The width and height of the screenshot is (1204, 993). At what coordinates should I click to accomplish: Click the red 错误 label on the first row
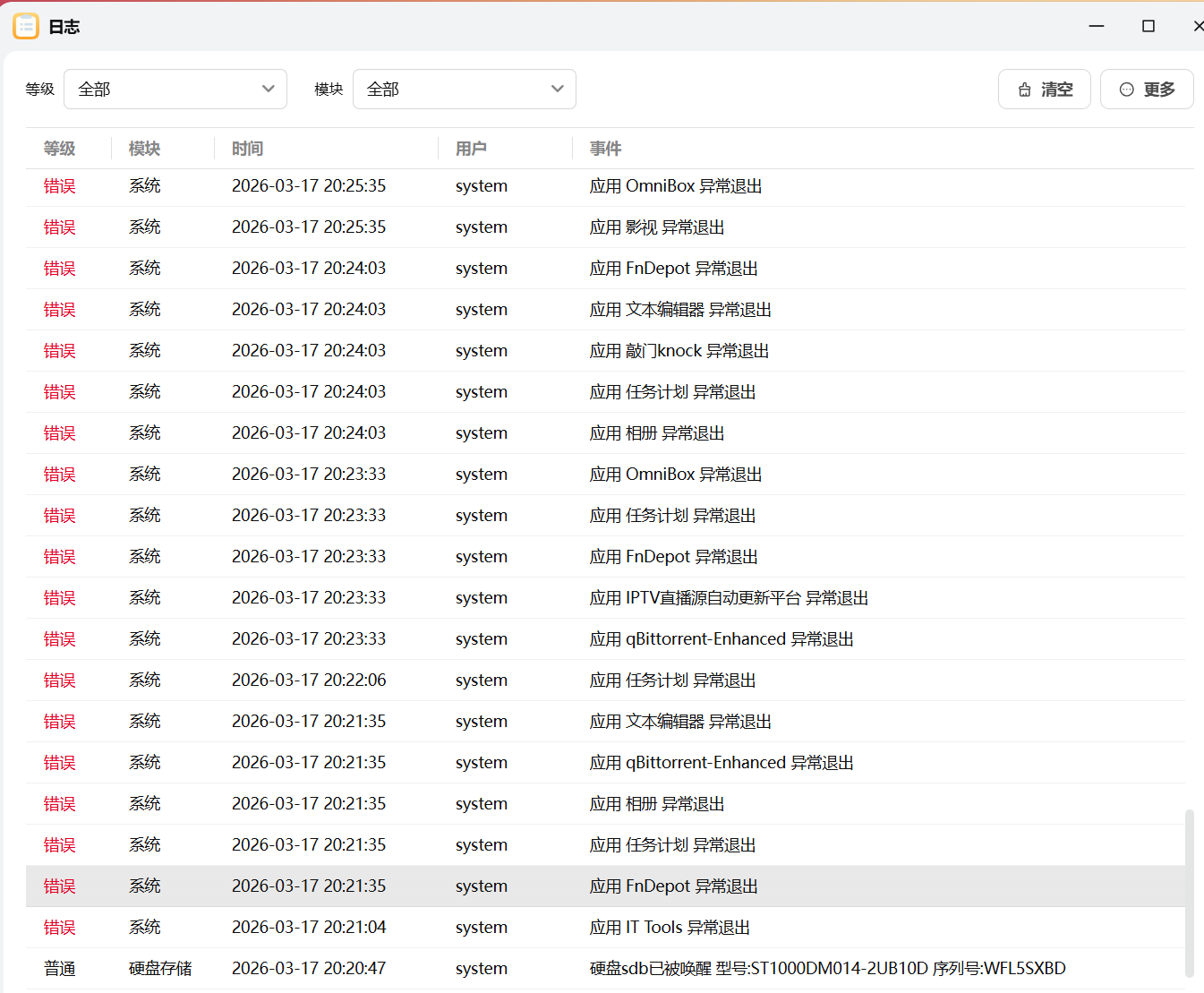pyautogui.click(x=59, y=185)
